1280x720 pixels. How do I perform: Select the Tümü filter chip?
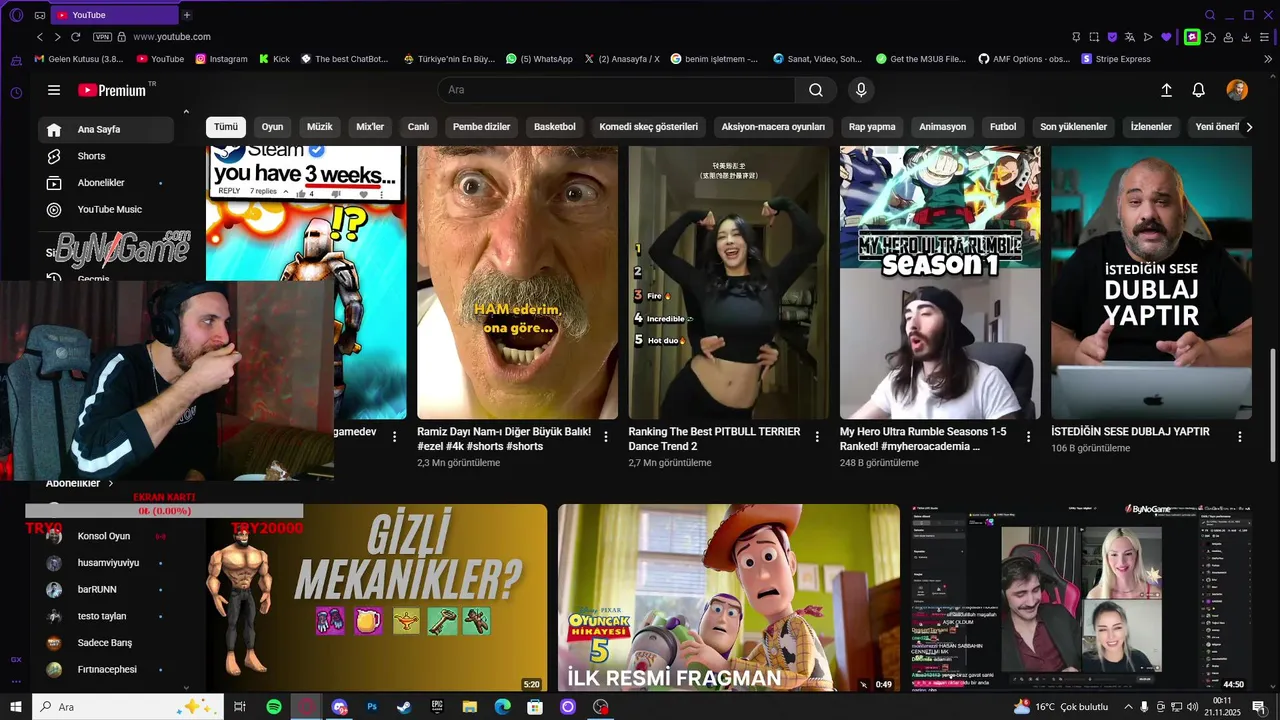click(226, 127)
